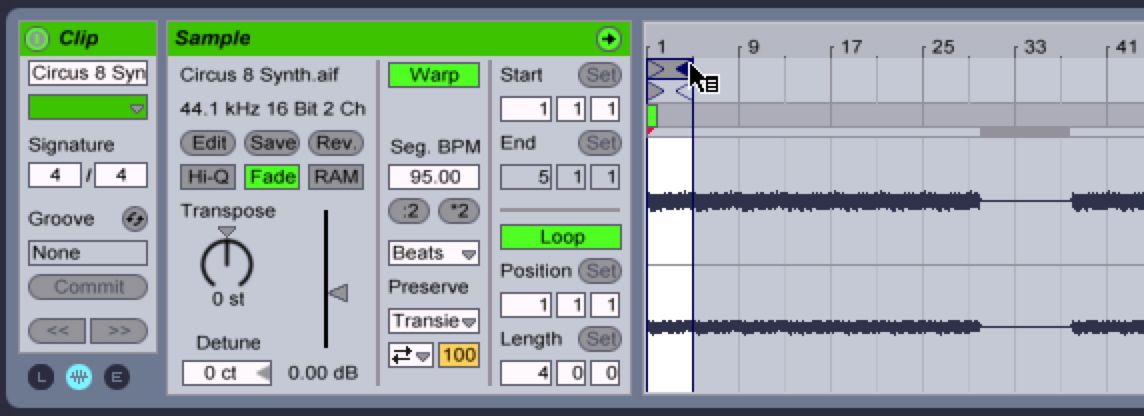The image size is (1144, 416).
Task: Click the clip name field Circus 8 Syn
Action: pos(88,73)
